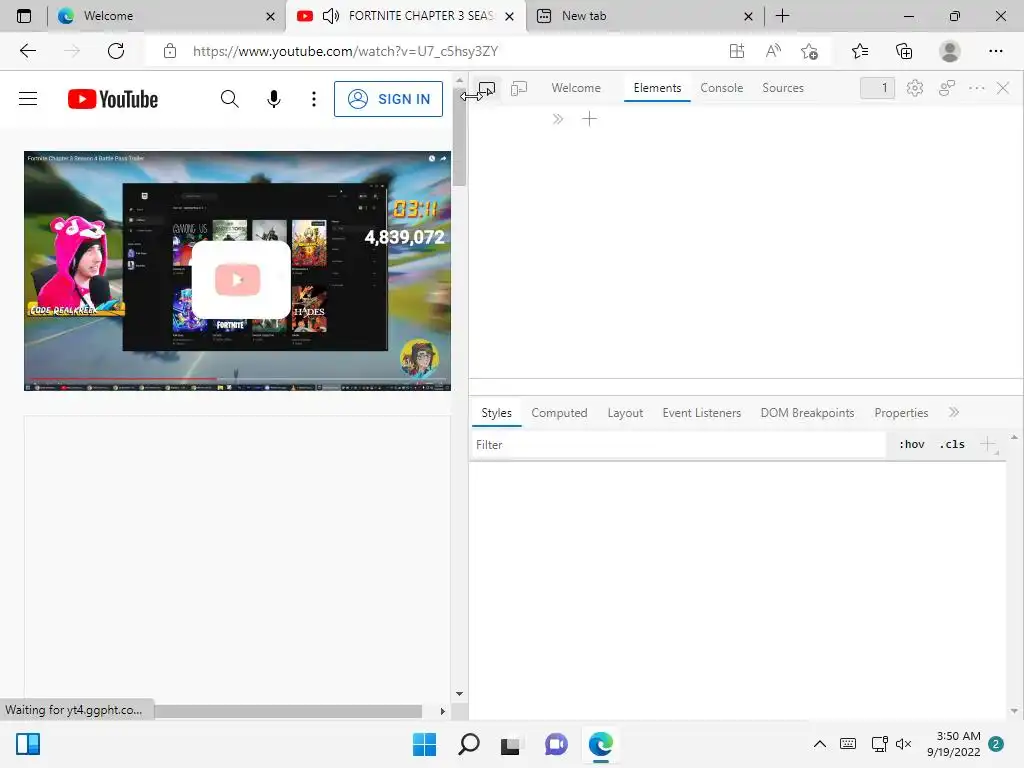Screen dimensions: 1024x768
Task: Switch to the New tab browser tab
Action: click(645, 16)
